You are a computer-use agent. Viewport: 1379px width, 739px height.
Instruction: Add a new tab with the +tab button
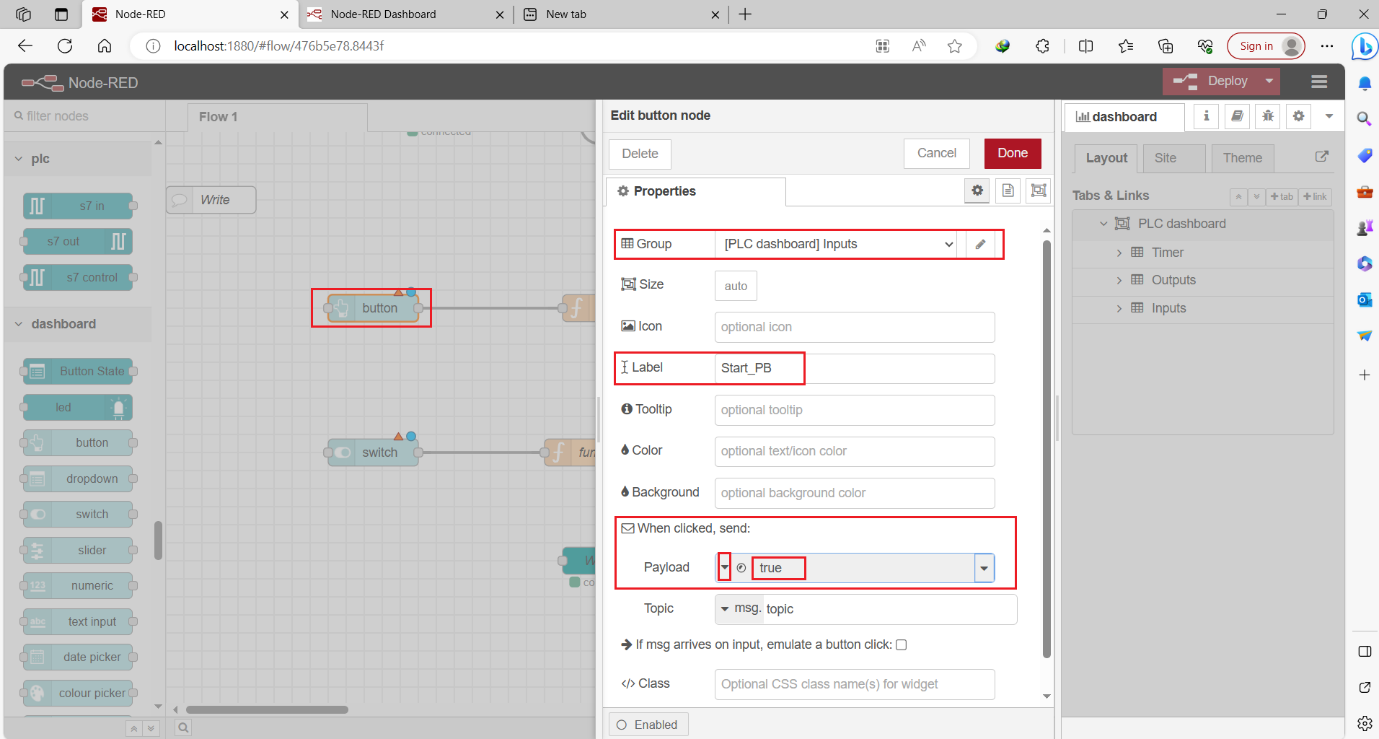pos(1282,196)
